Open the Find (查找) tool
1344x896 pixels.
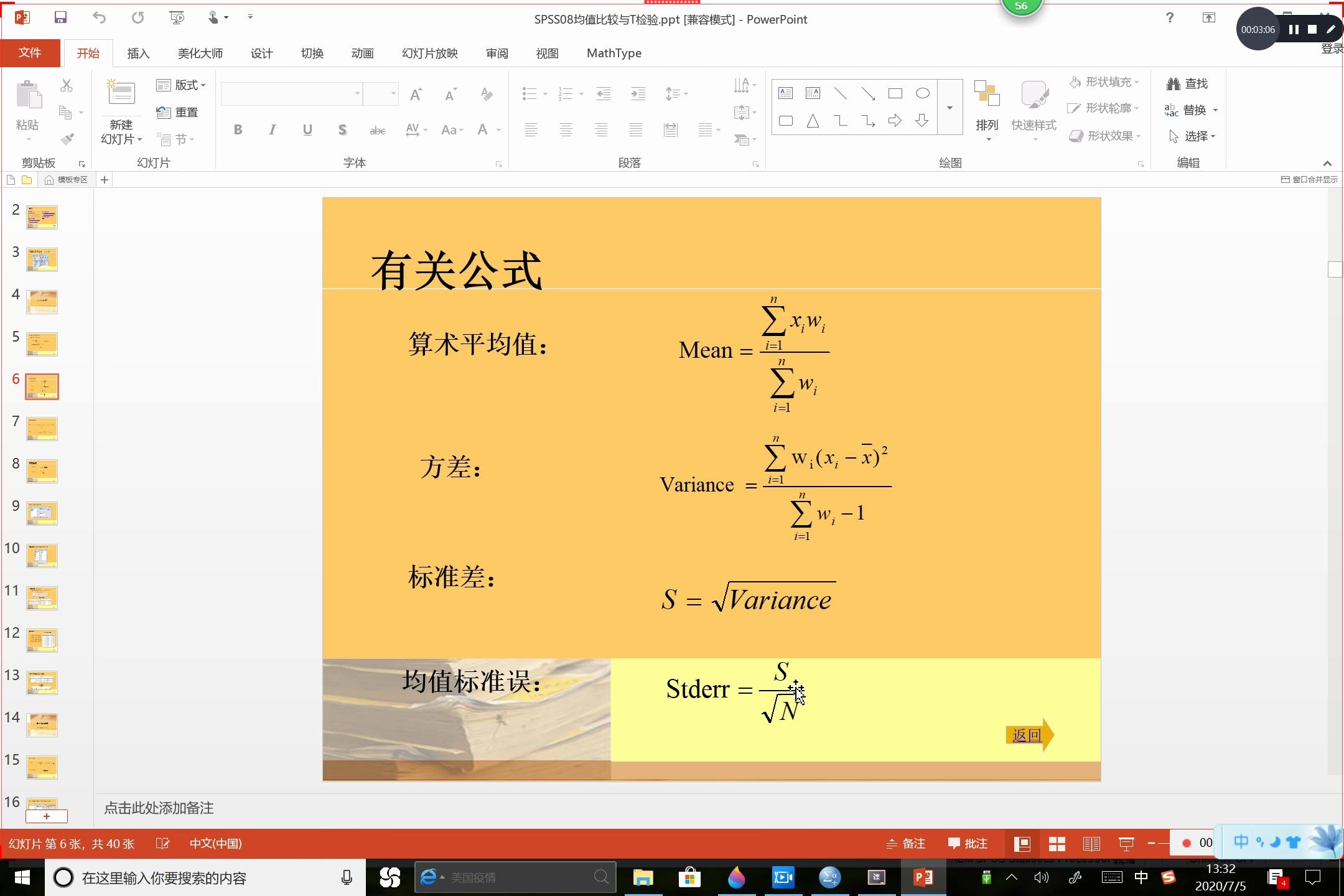[x=1187, y=83]
